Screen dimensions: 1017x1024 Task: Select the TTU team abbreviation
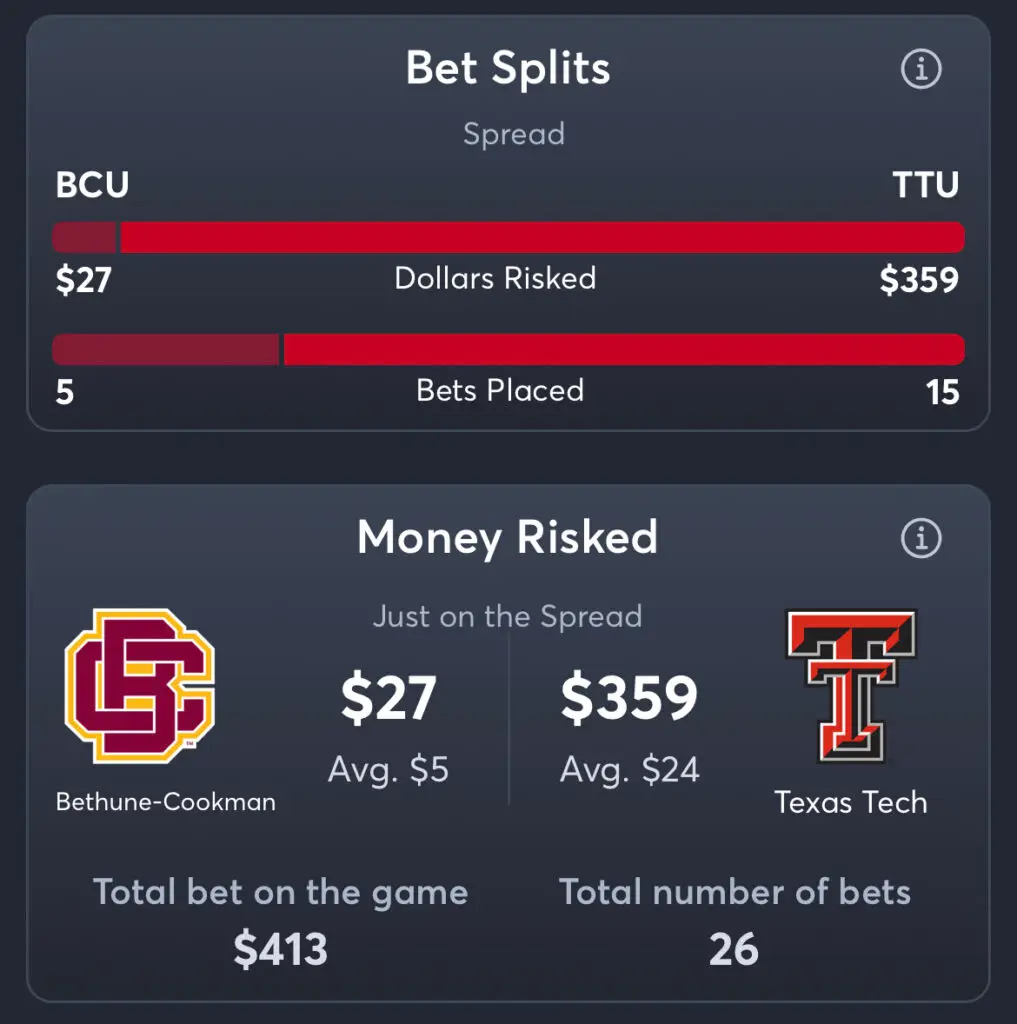pos(926,185)
